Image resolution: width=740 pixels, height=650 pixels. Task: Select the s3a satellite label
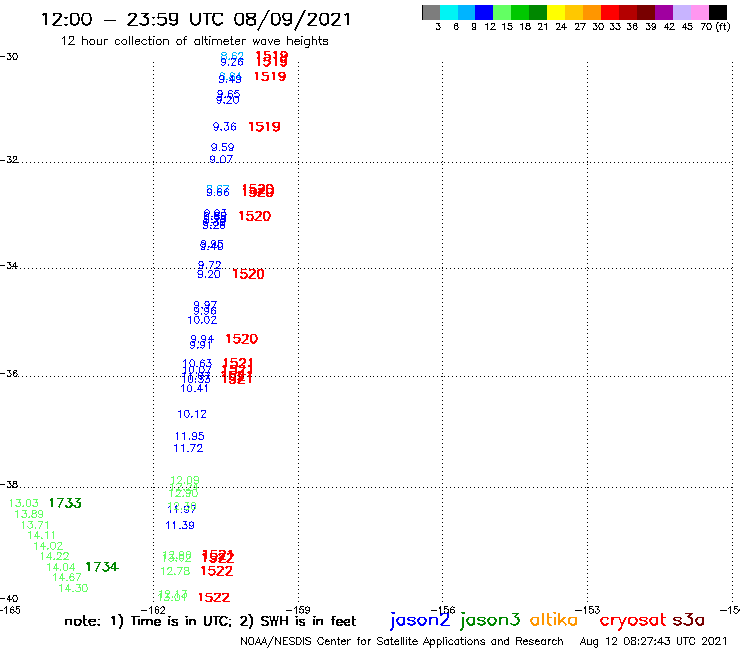pyautogui.click(x=689, y=620)
